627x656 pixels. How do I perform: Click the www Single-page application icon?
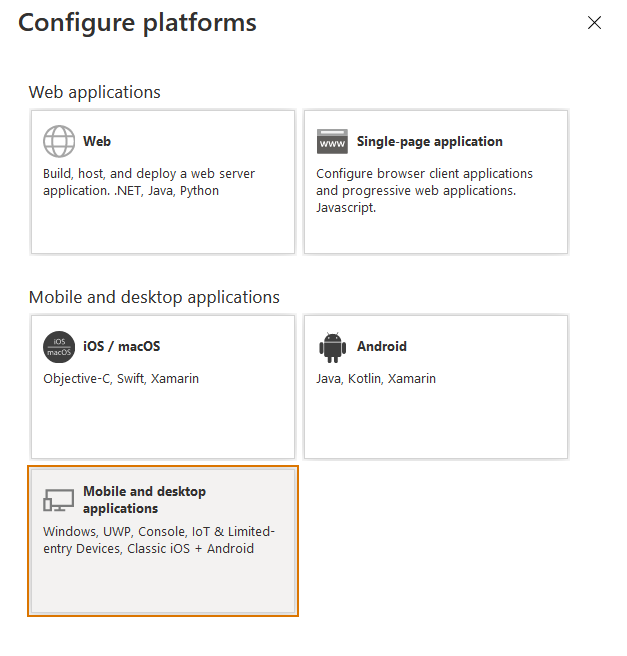coord(332,142)
